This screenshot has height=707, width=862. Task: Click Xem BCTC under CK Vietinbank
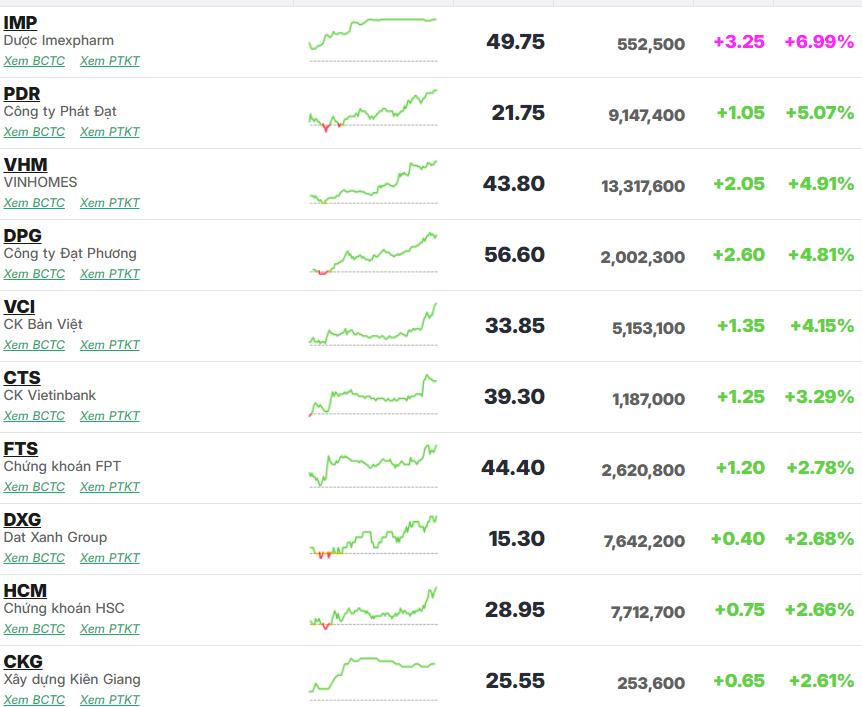click(x=34, y=416)
